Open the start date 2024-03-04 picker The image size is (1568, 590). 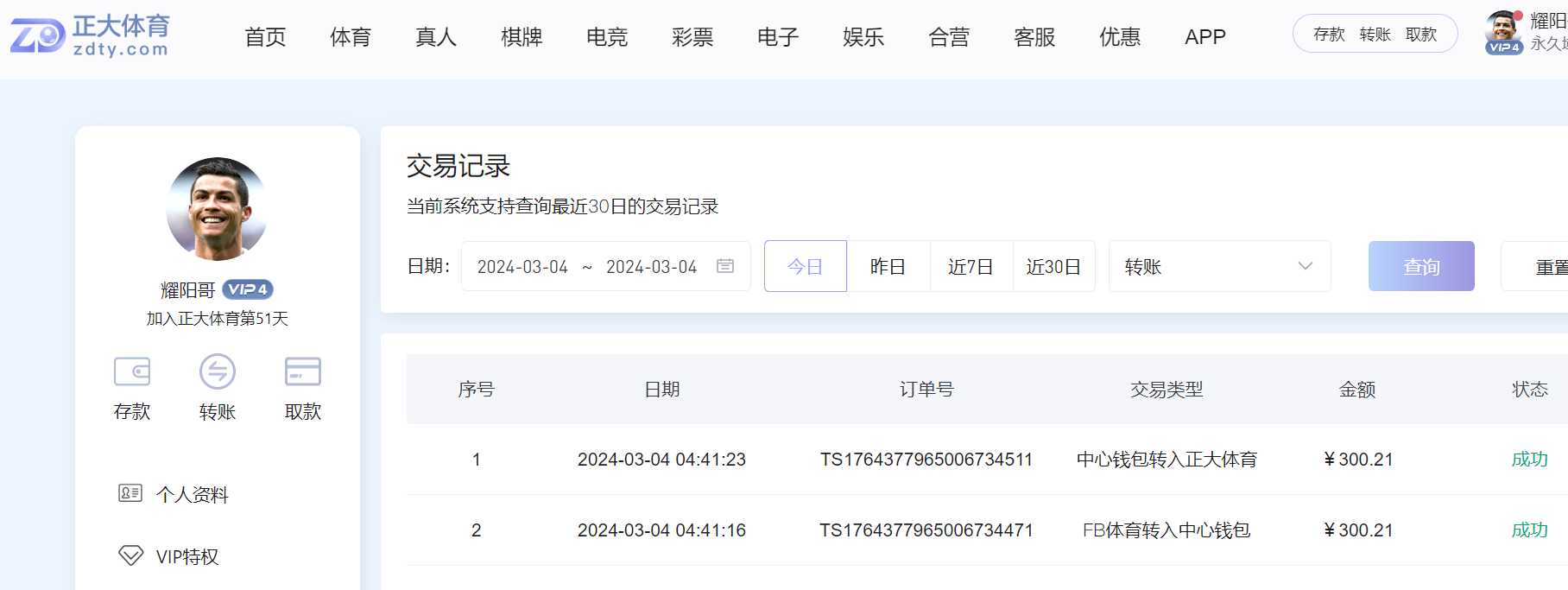(x=522, y=267)
